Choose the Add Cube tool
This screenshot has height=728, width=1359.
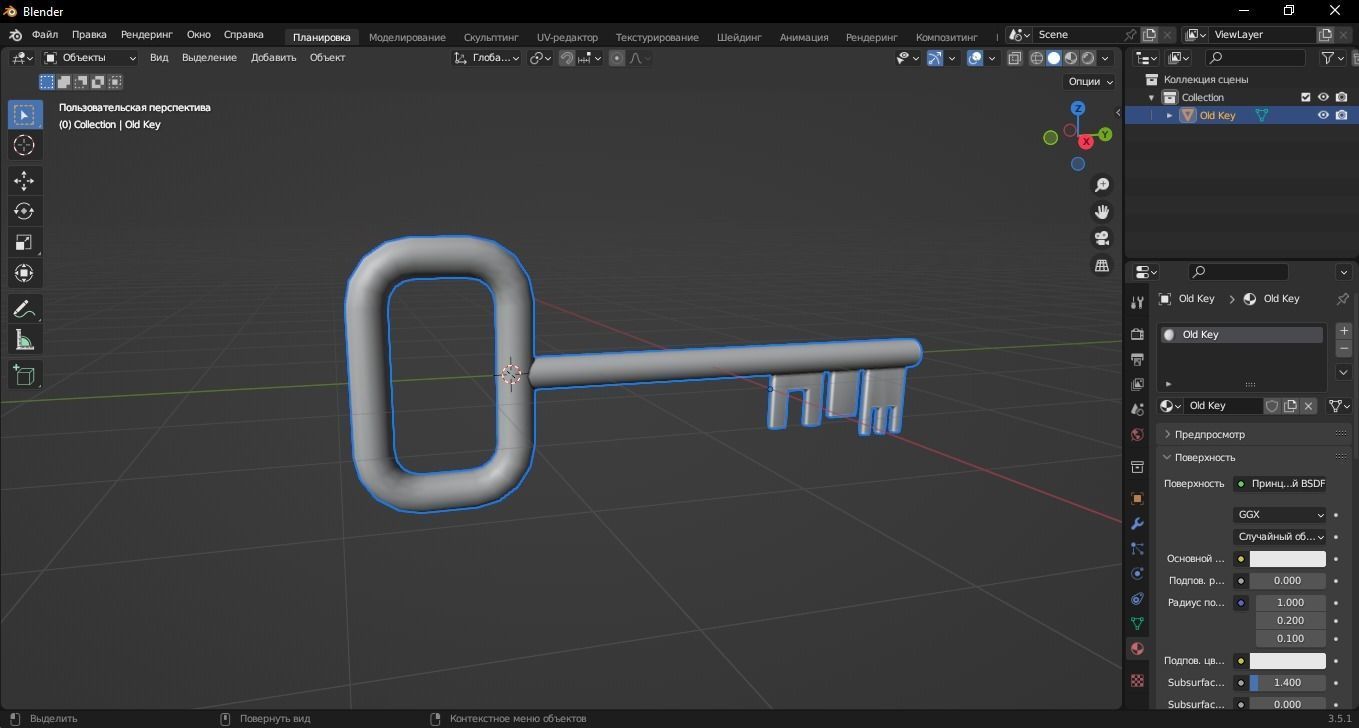24,375
